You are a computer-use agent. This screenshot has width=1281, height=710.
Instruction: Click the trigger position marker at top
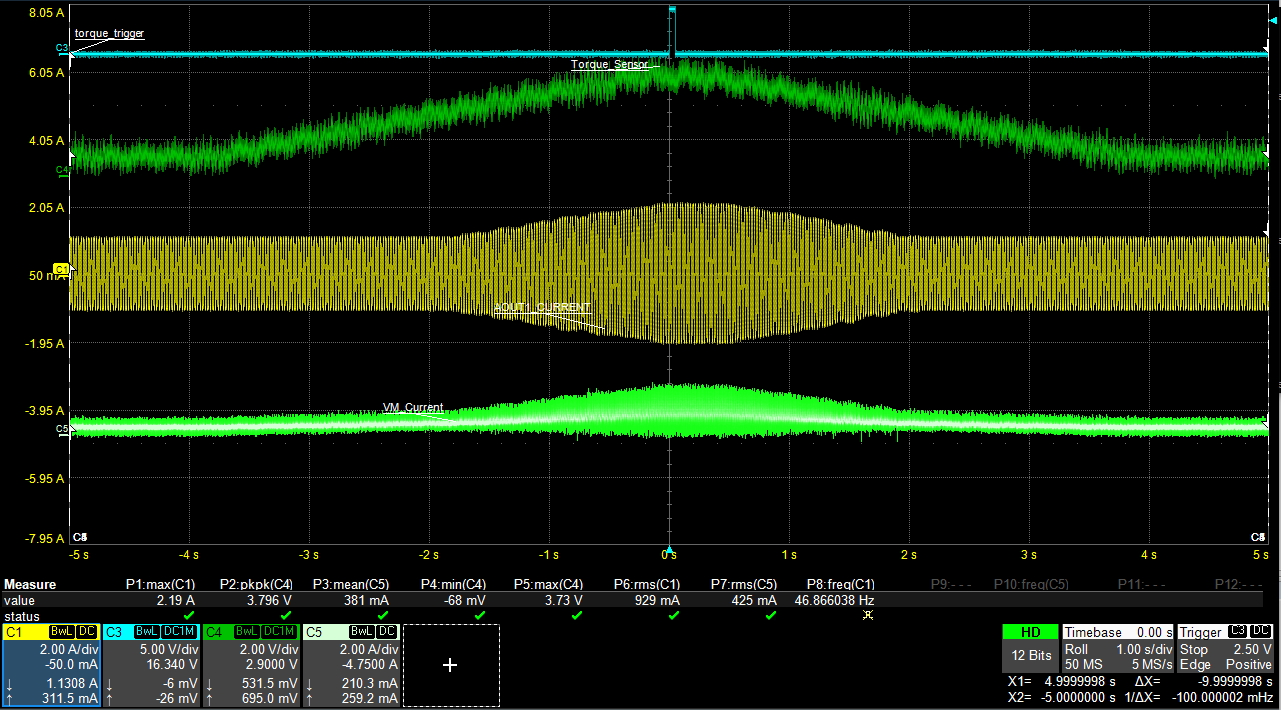pos(672,10)
